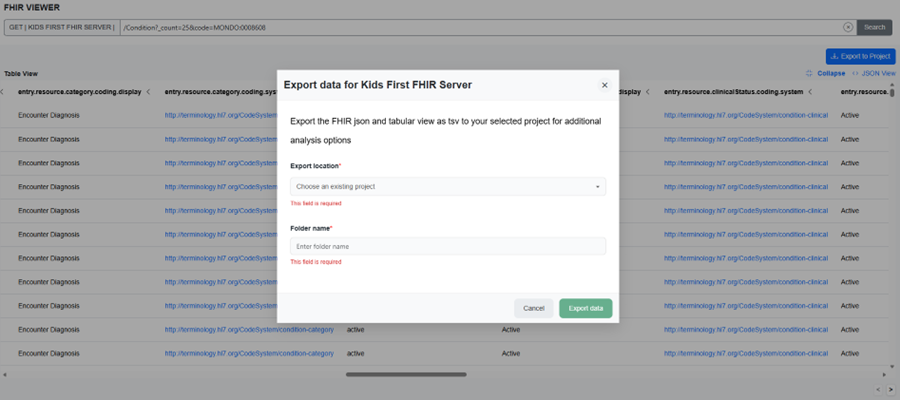Click the horizontal scrollbar thumb under the table
This screenshot has width=900, height=400.
coord(406,375)
